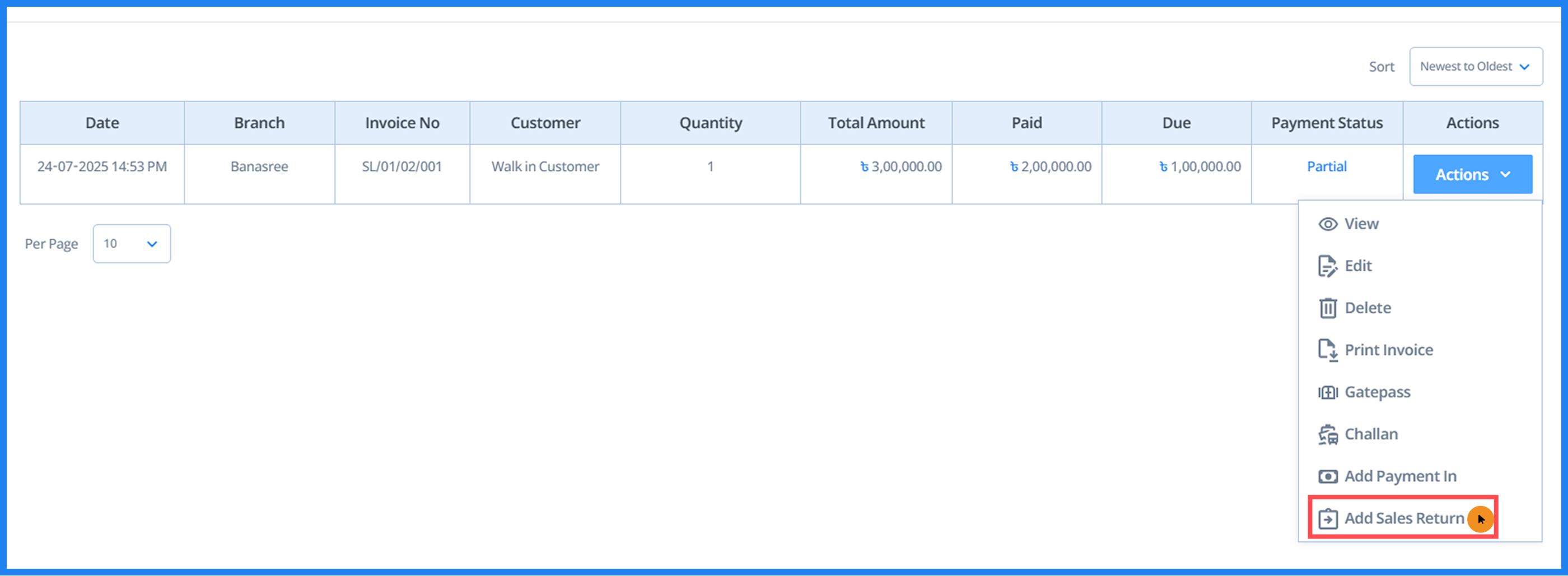Click the eye icon beside View

[x=1328, y=224]
